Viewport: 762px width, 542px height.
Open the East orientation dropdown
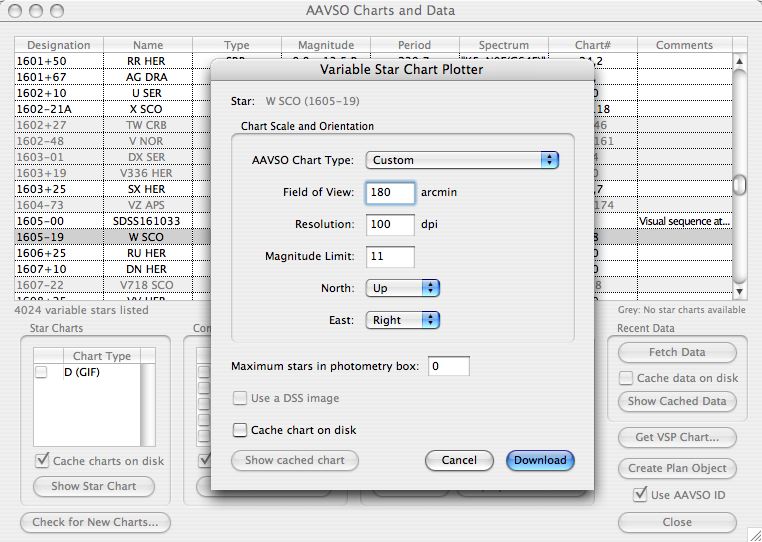(403, 320)
